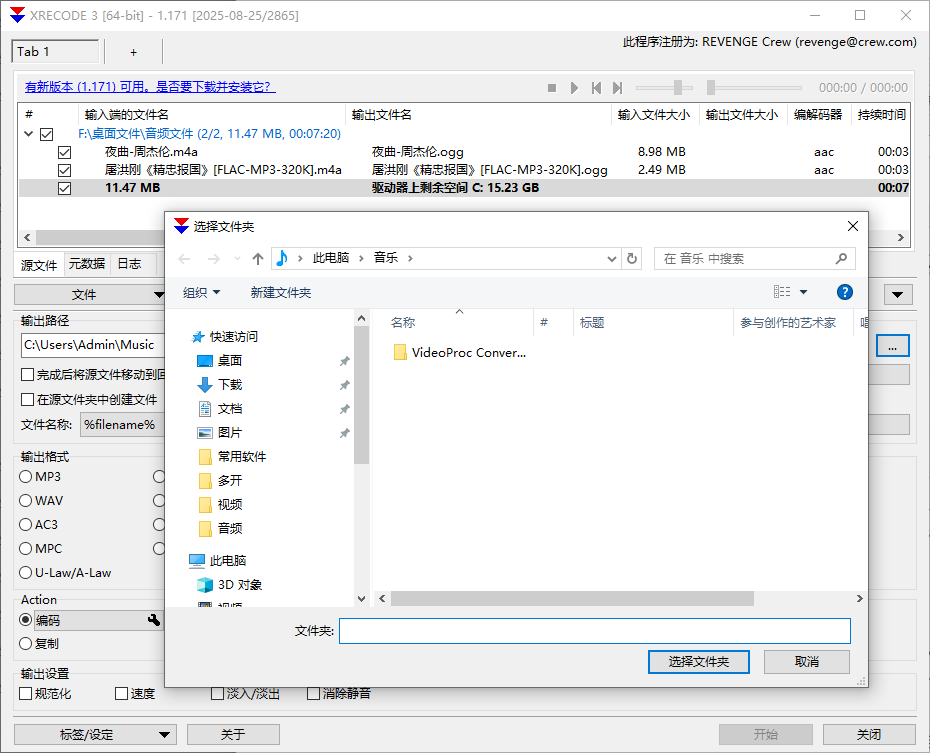Click the refresh icon in the address bar
Image resolution: width=930 pixels, height=753 pixels.
pos(632,258)
